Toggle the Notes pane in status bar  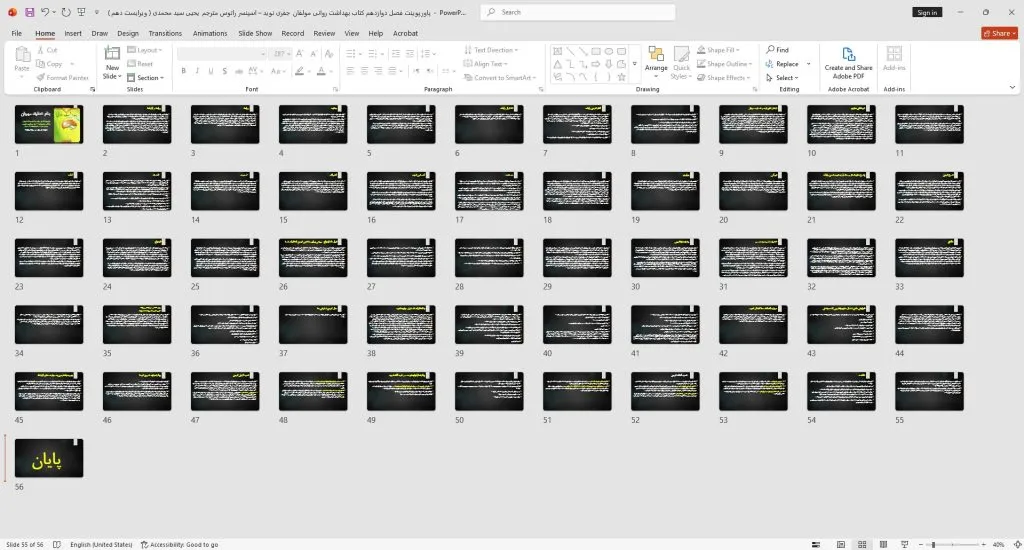pyautogui.click(x=816, y=544)
